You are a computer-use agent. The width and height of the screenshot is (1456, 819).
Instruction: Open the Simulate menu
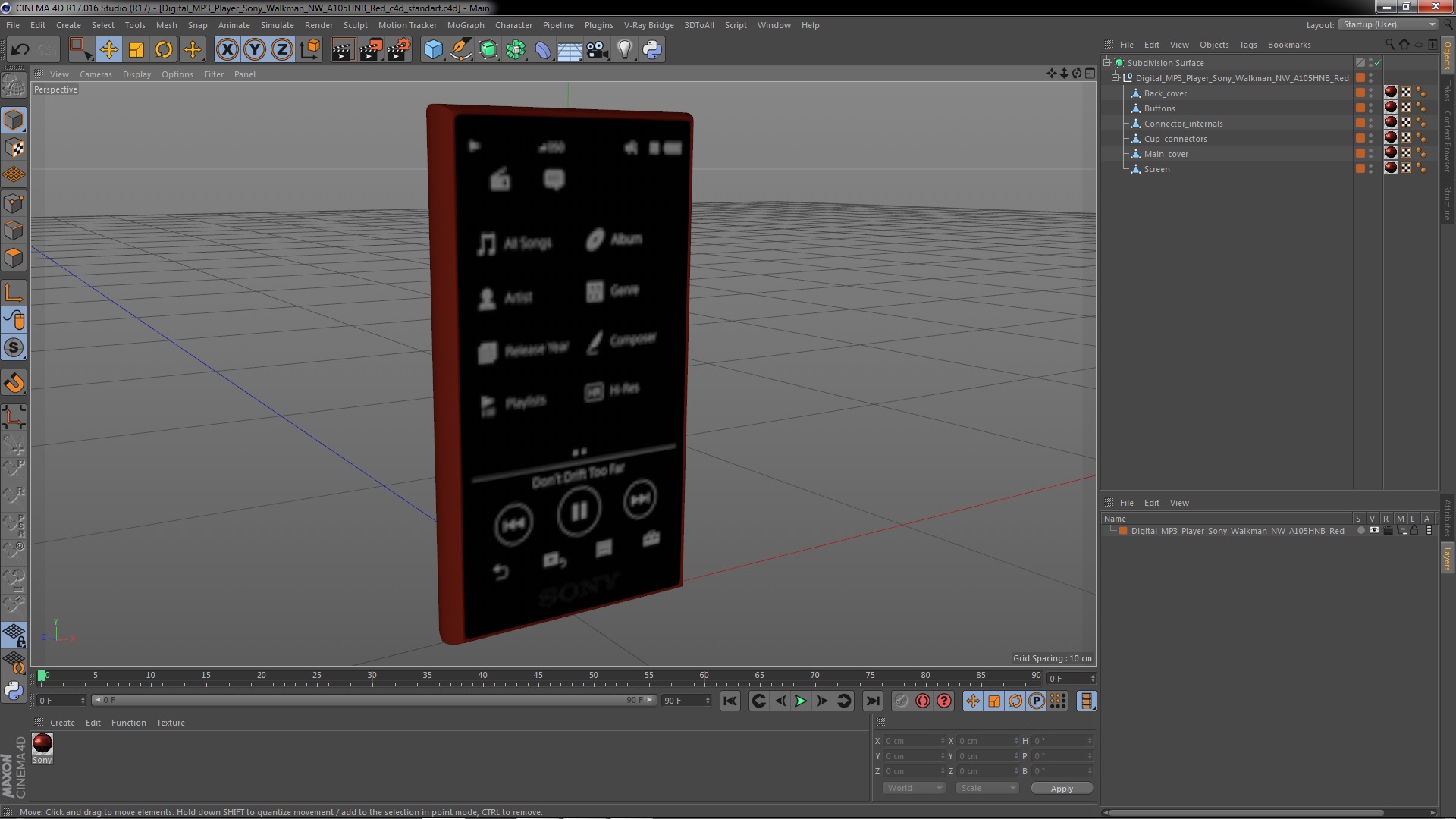point(278,25)
